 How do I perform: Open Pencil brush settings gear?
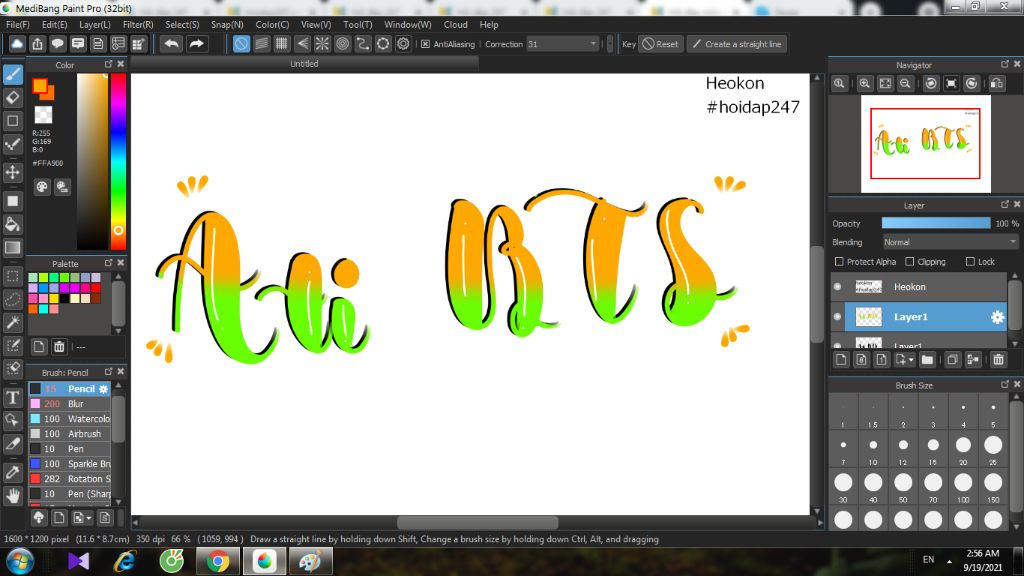click(103, 389)
